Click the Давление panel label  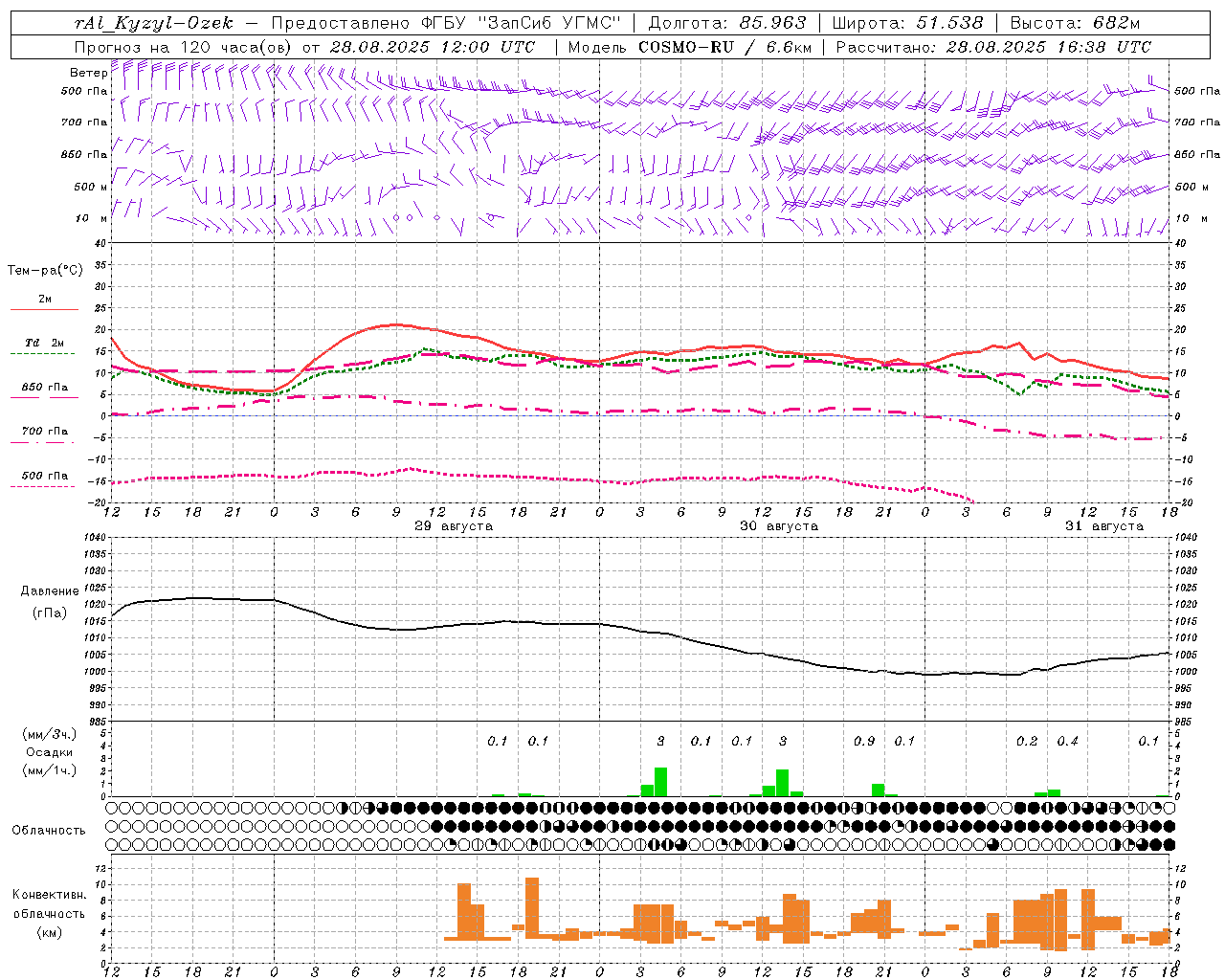click(x=50, y=591)
